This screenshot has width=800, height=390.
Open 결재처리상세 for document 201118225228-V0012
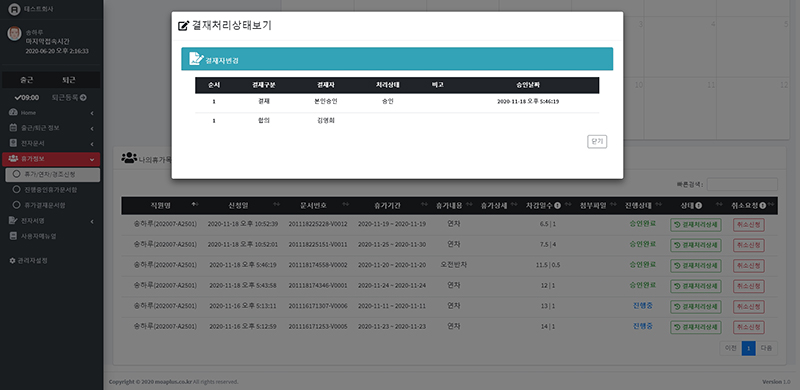(695, 225)
